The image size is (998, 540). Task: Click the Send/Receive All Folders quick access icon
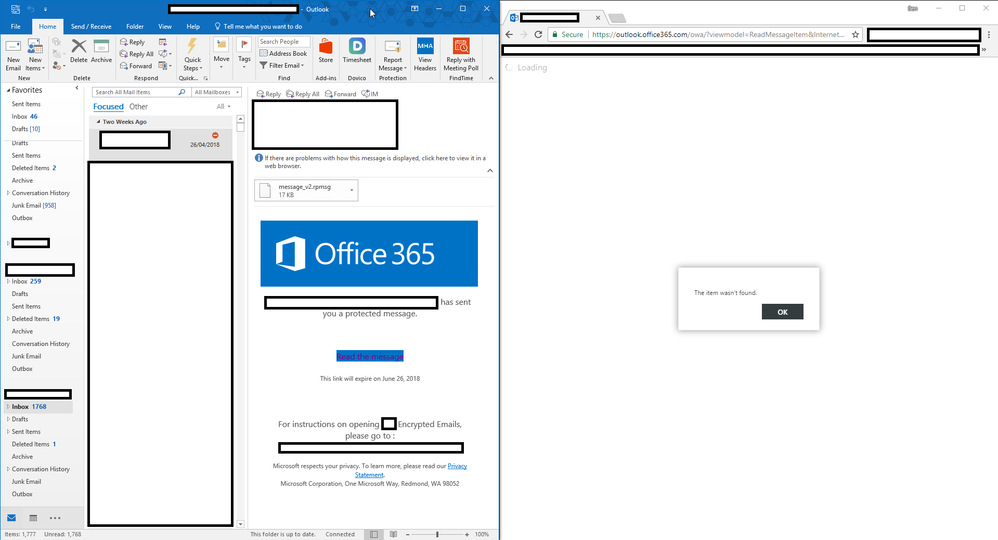(x=15, y=9)
